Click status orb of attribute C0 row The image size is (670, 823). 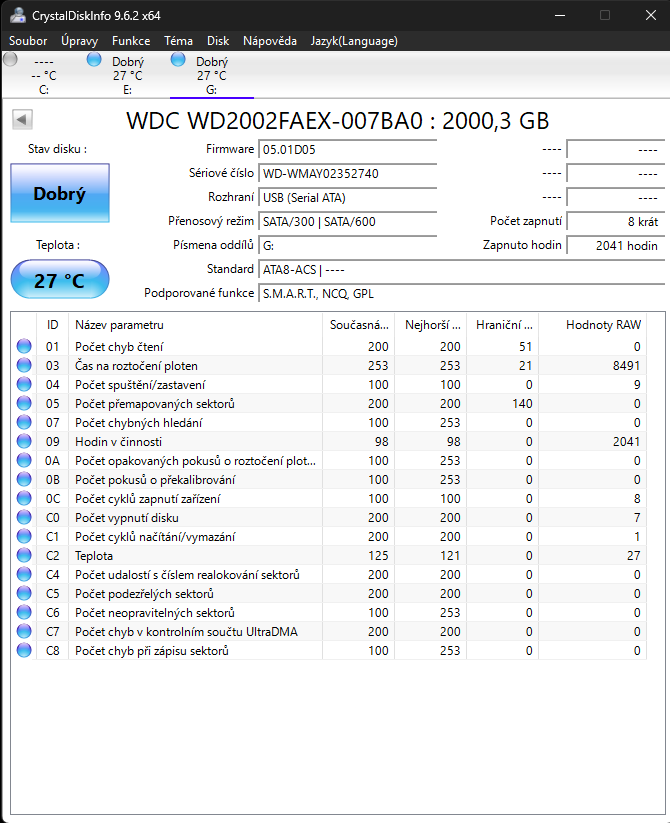[x=24, y=518]
